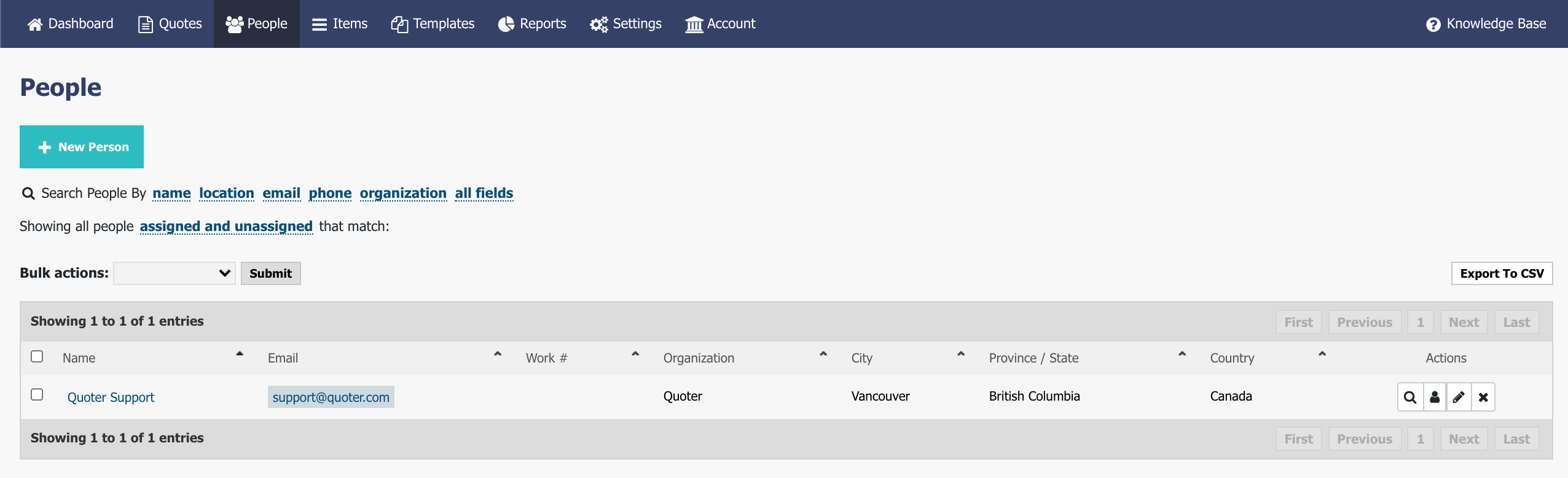Viewport: 1568px width, 478px height.
Task: Click the Export To CSV button
Action: click(1502, 273)
